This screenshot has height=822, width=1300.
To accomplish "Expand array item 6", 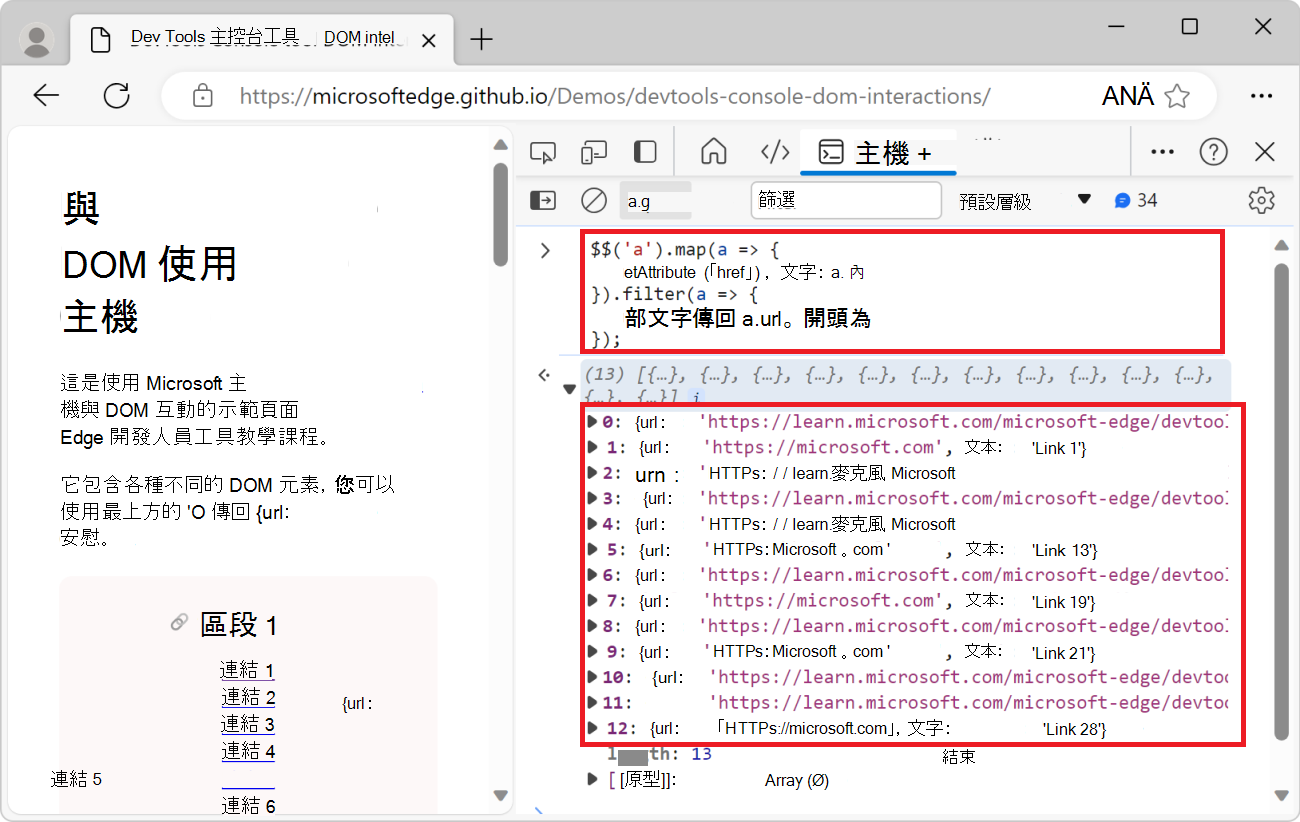I will [593, 575].
